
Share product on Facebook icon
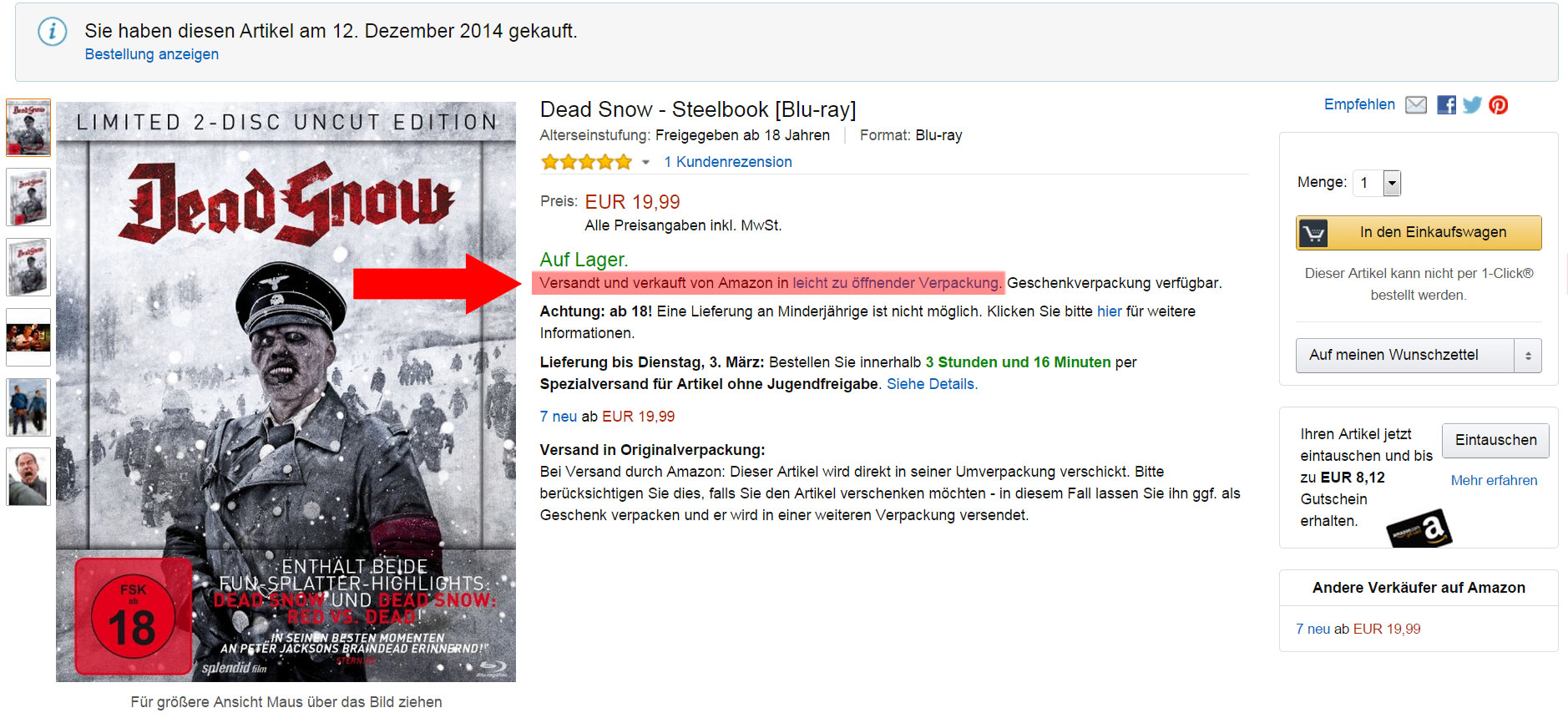(x=1446, y=105)
